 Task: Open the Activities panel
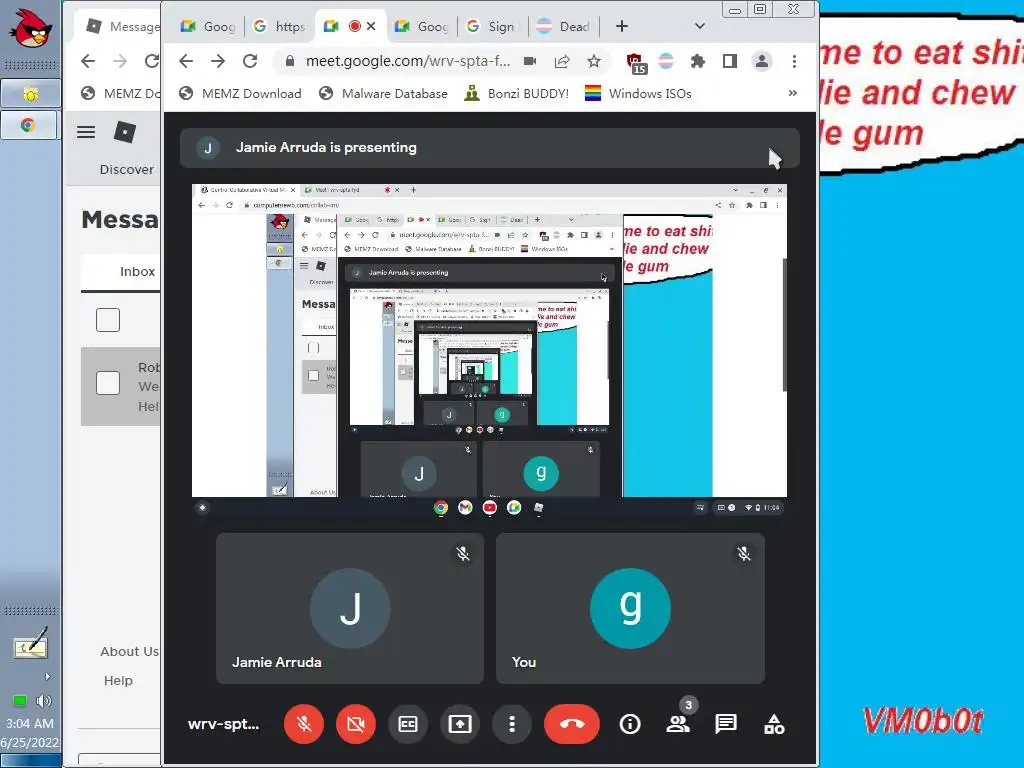[774, 724]
